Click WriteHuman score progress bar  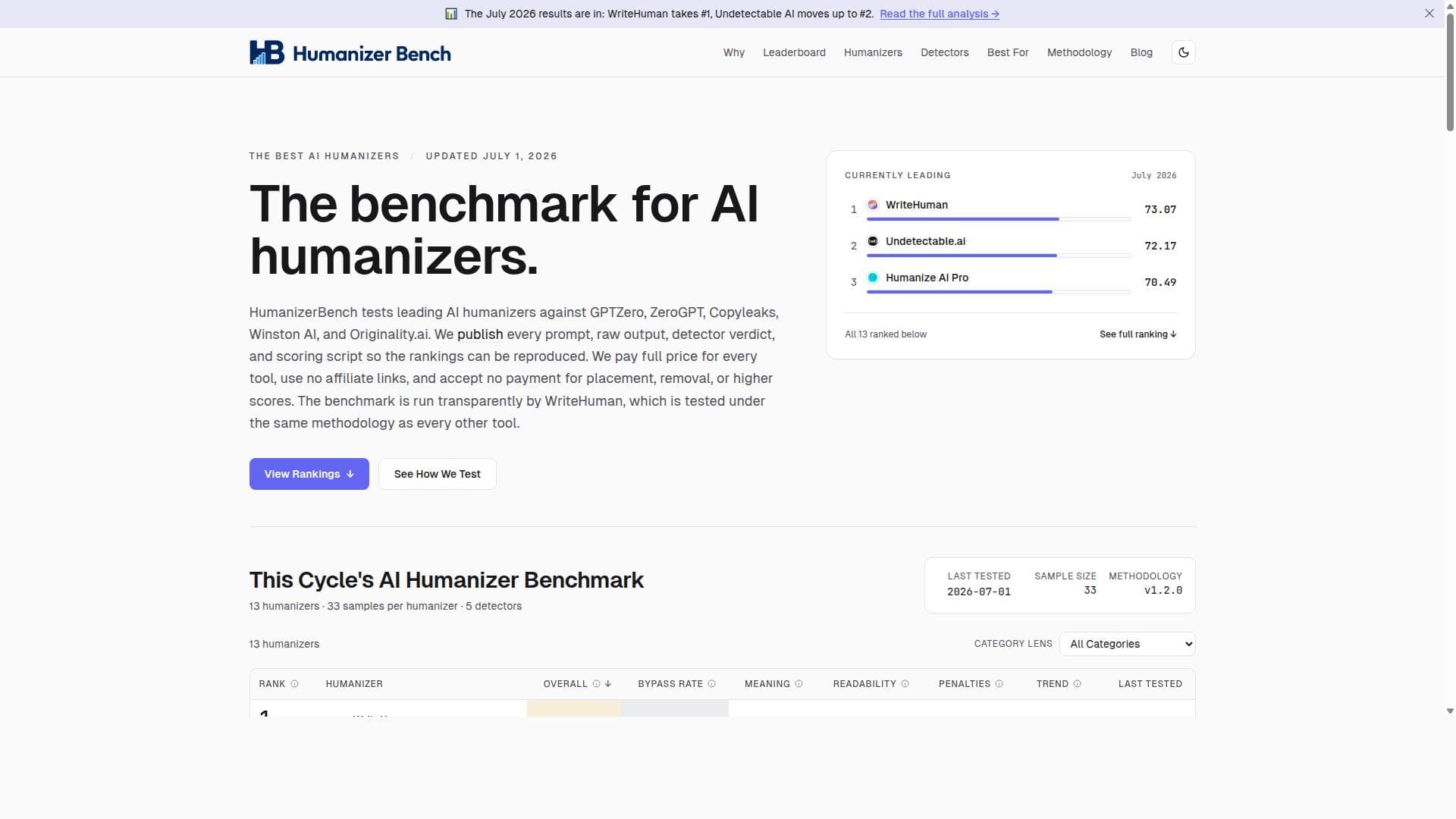998,219
